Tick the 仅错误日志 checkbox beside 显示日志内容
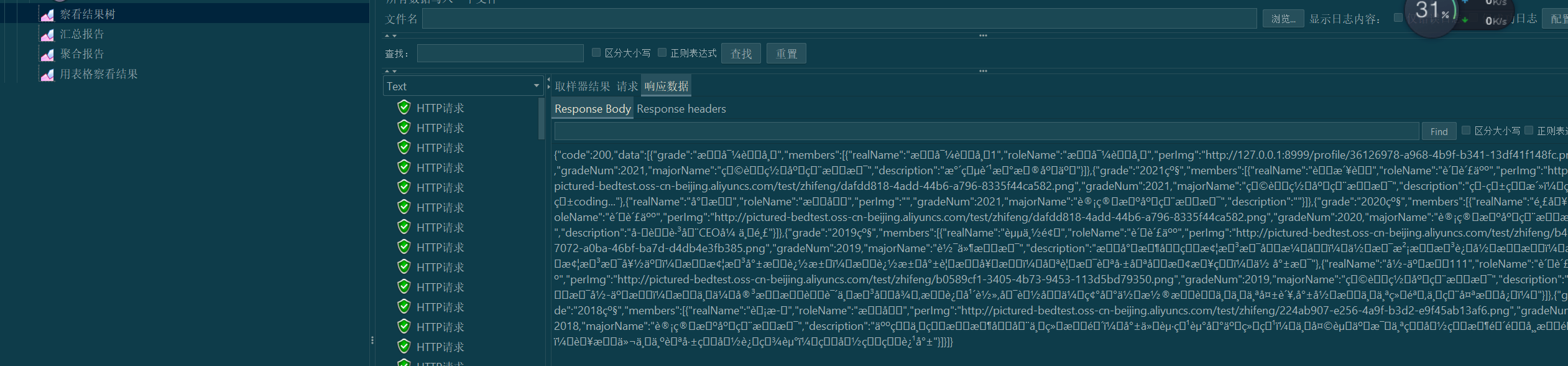This screenshot has height=366, width=1568. [x=1398, y=17]
